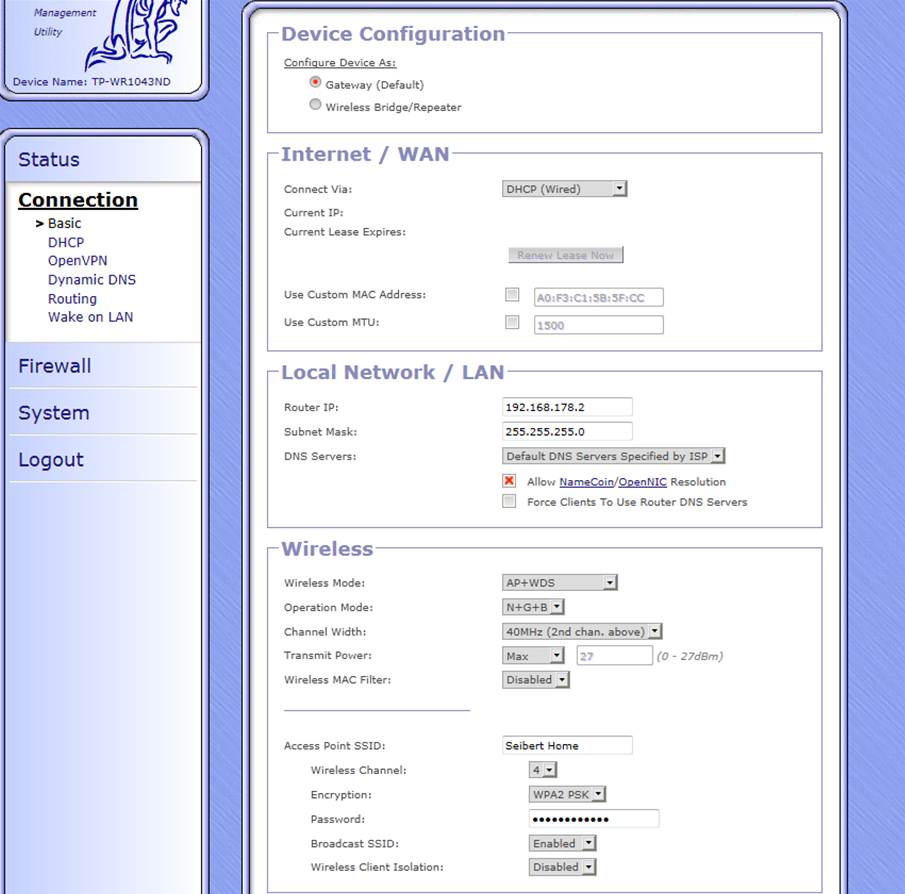905x894 pixels.
Task: Click the Access Point SSID field
Action: (x=567, y=745)
